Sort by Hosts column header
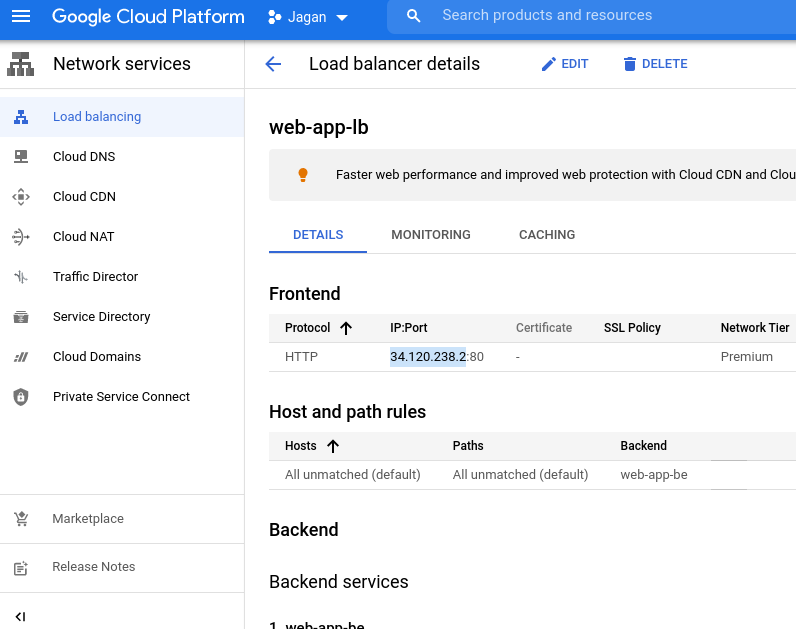The height and width of the screenshot is (629, 796). (x=301, y=446)
